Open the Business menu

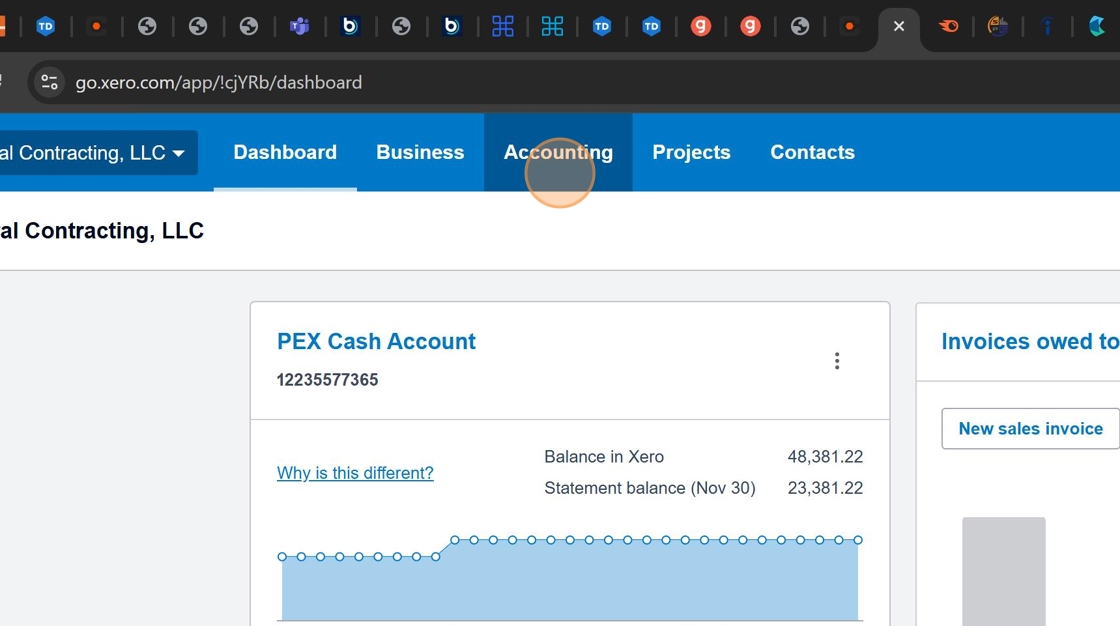[x=420, y=152]
